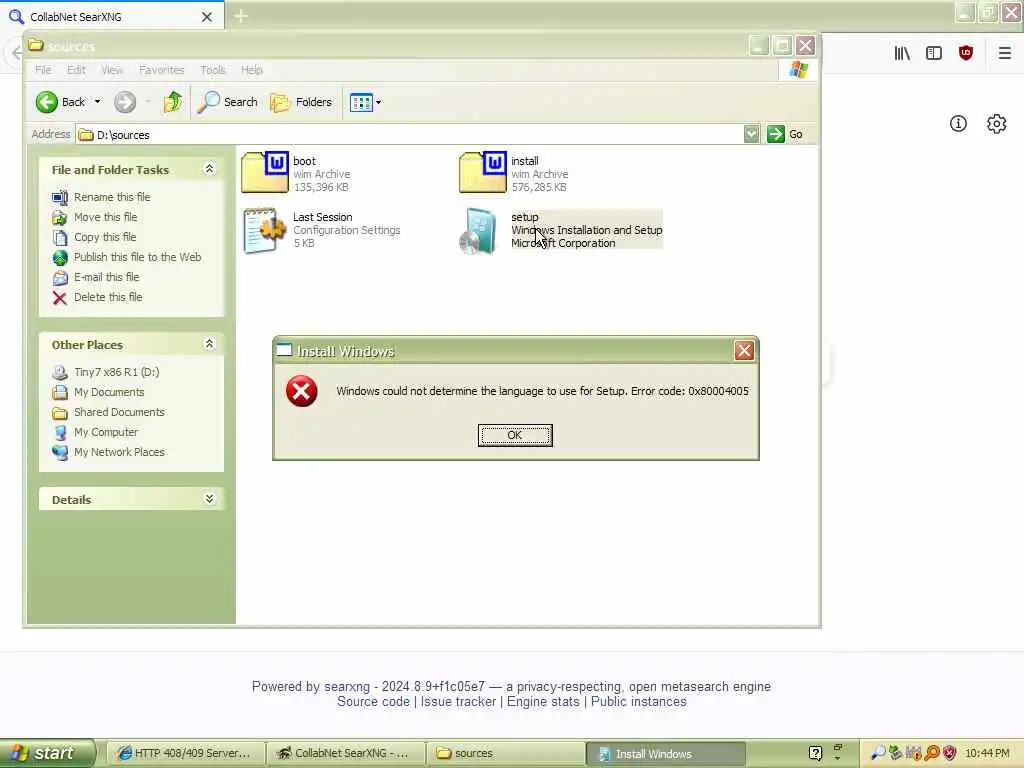Image resolution: width=1024 pixels, height=768 pixels.
Task: Select the CollabNet SearXNG browser tab
Action: (111, 16)
